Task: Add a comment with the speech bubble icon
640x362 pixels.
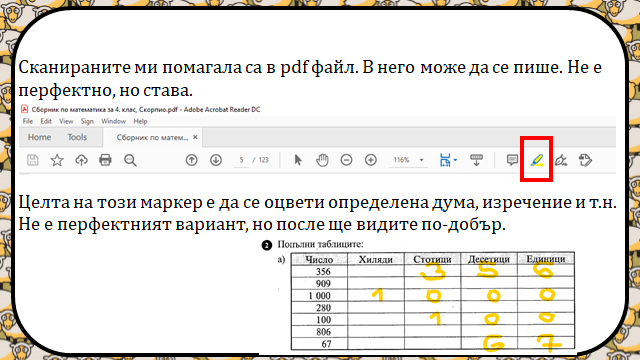Action: point(512,160)
